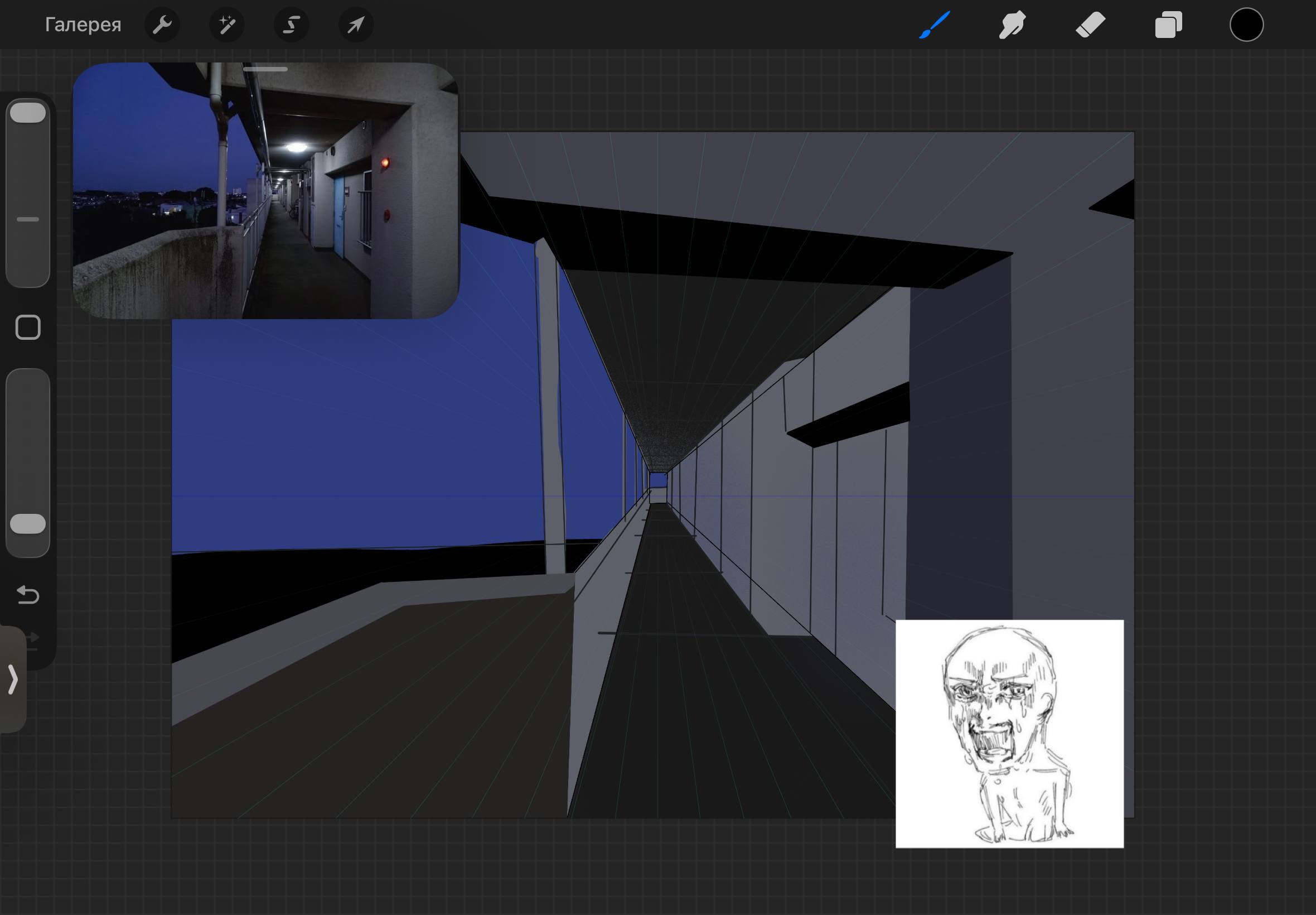Select the Brush tool

coord(935,25)
